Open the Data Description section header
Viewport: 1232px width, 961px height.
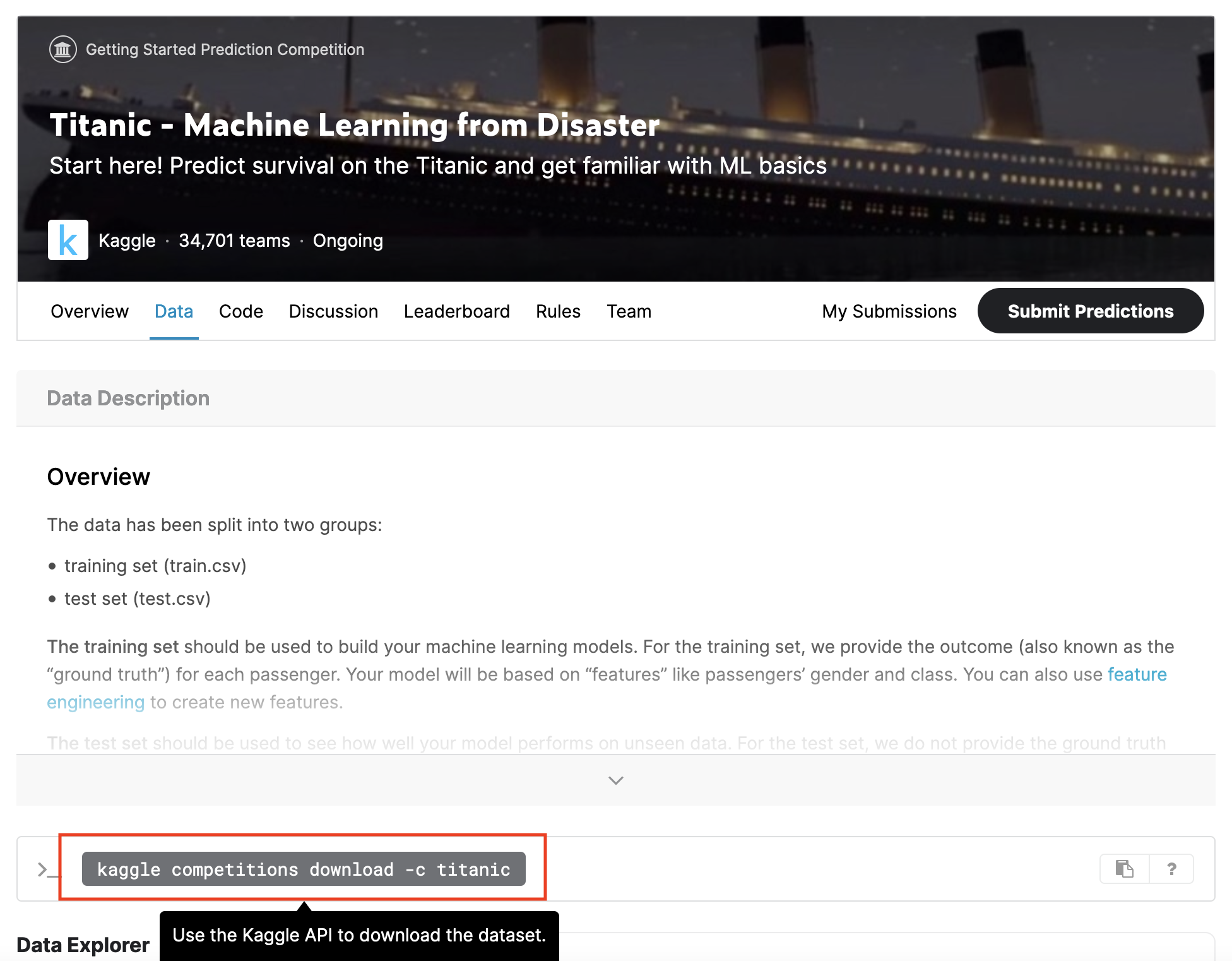pyautogui.click(x=128, y=398)
